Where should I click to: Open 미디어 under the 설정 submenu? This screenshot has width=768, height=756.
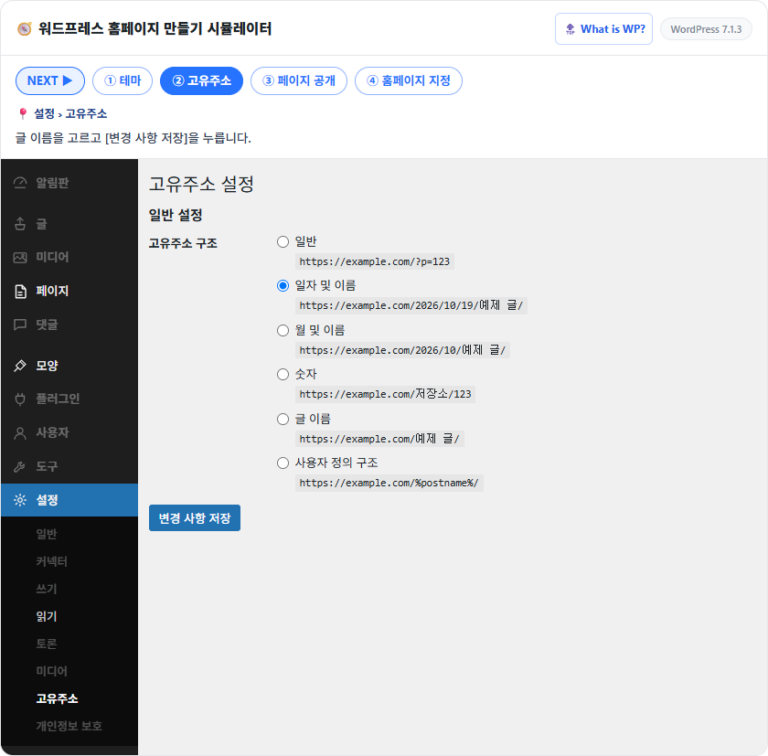51,671
